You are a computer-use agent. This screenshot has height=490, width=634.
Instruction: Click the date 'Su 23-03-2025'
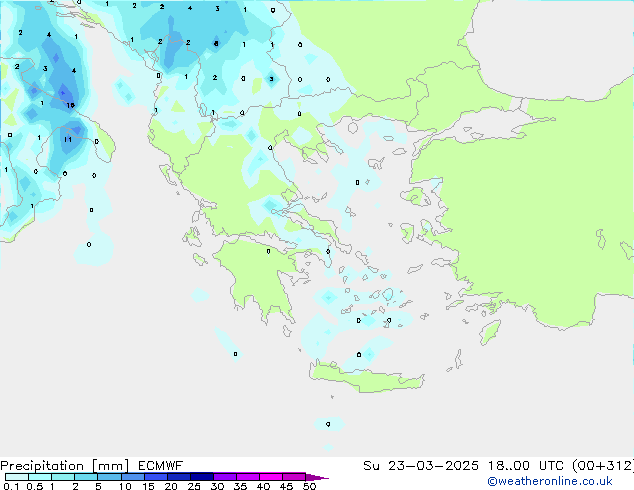click(421, 466)
